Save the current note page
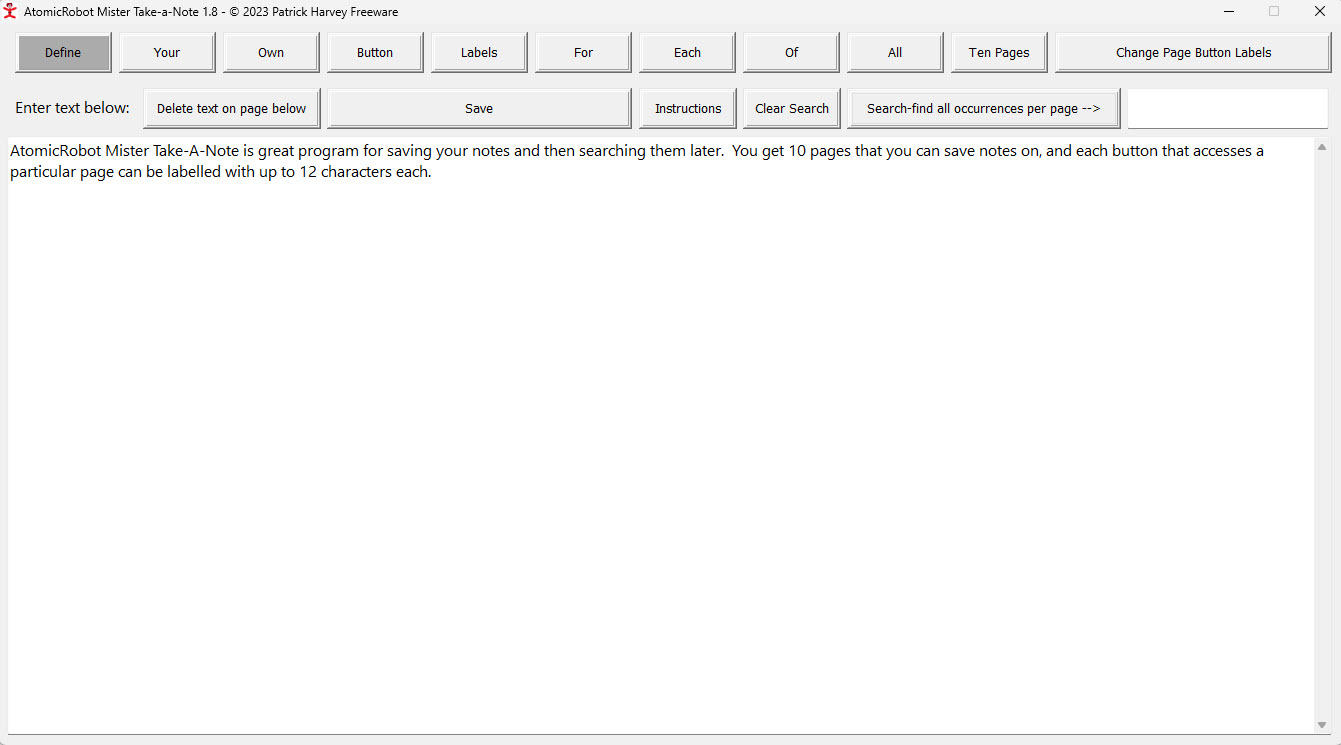The image size is (1341, 745). [x=479, y=109]
